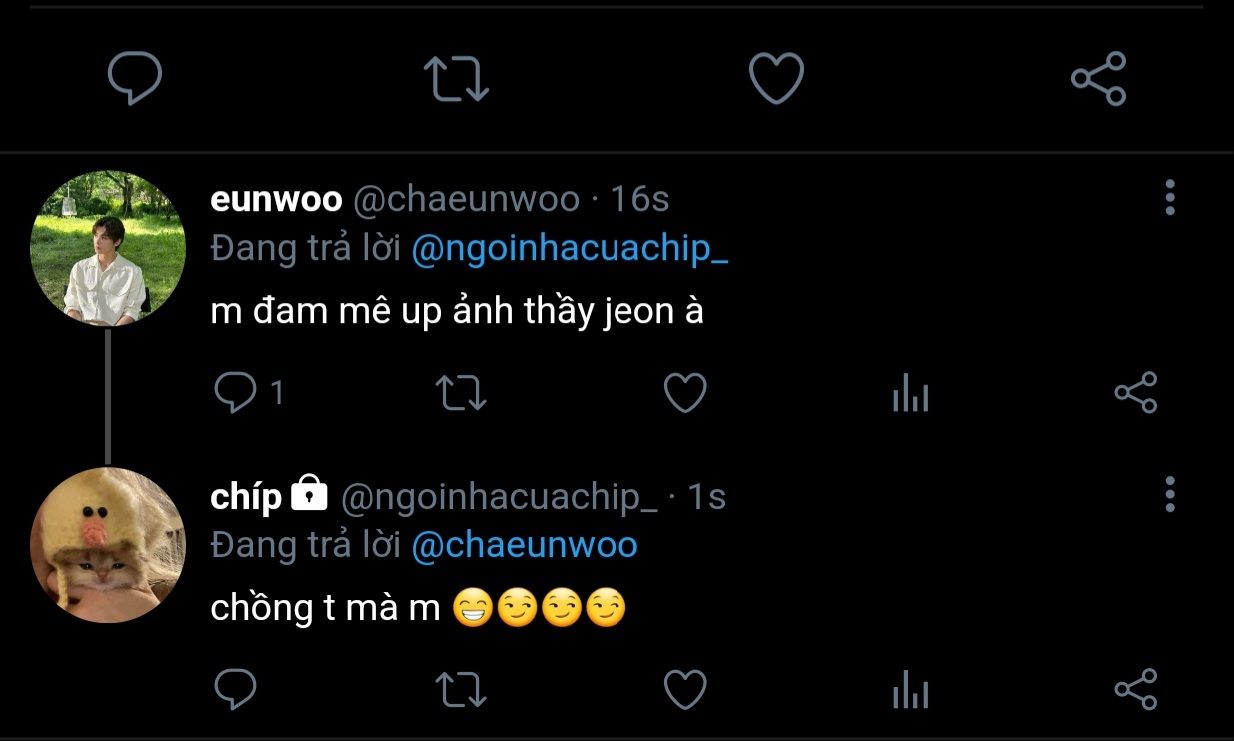1234x741 pixels.
Task: Share chíp's tweet
Action: 1135,690
